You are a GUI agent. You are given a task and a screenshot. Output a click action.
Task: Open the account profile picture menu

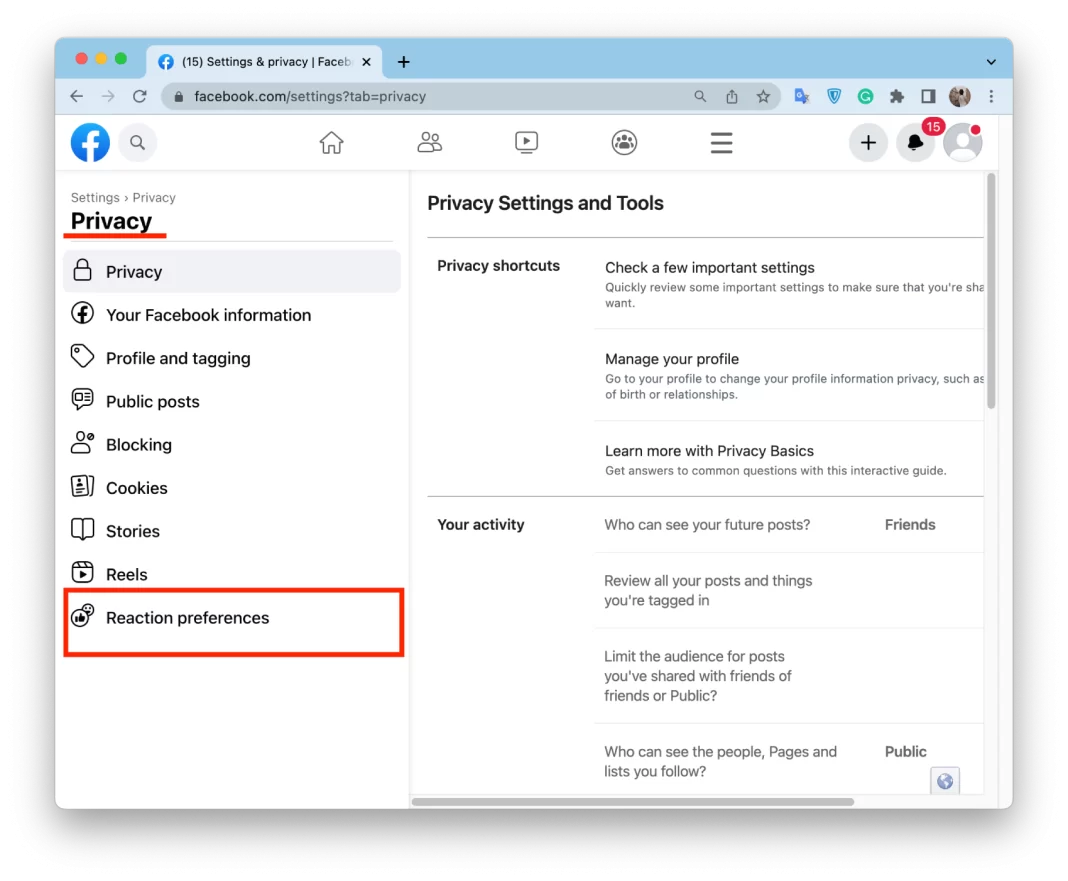pos(962,143)
